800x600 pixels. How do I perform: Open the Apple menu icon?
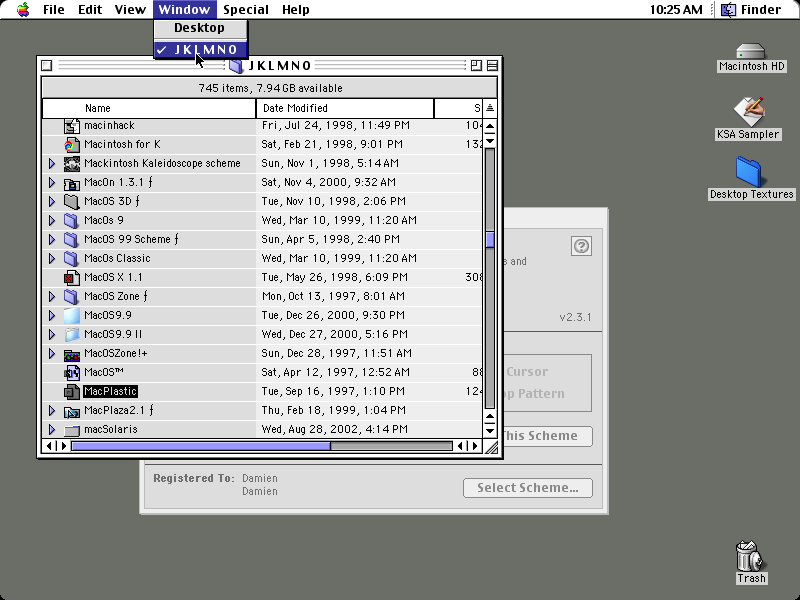click(x=23, y=9)
